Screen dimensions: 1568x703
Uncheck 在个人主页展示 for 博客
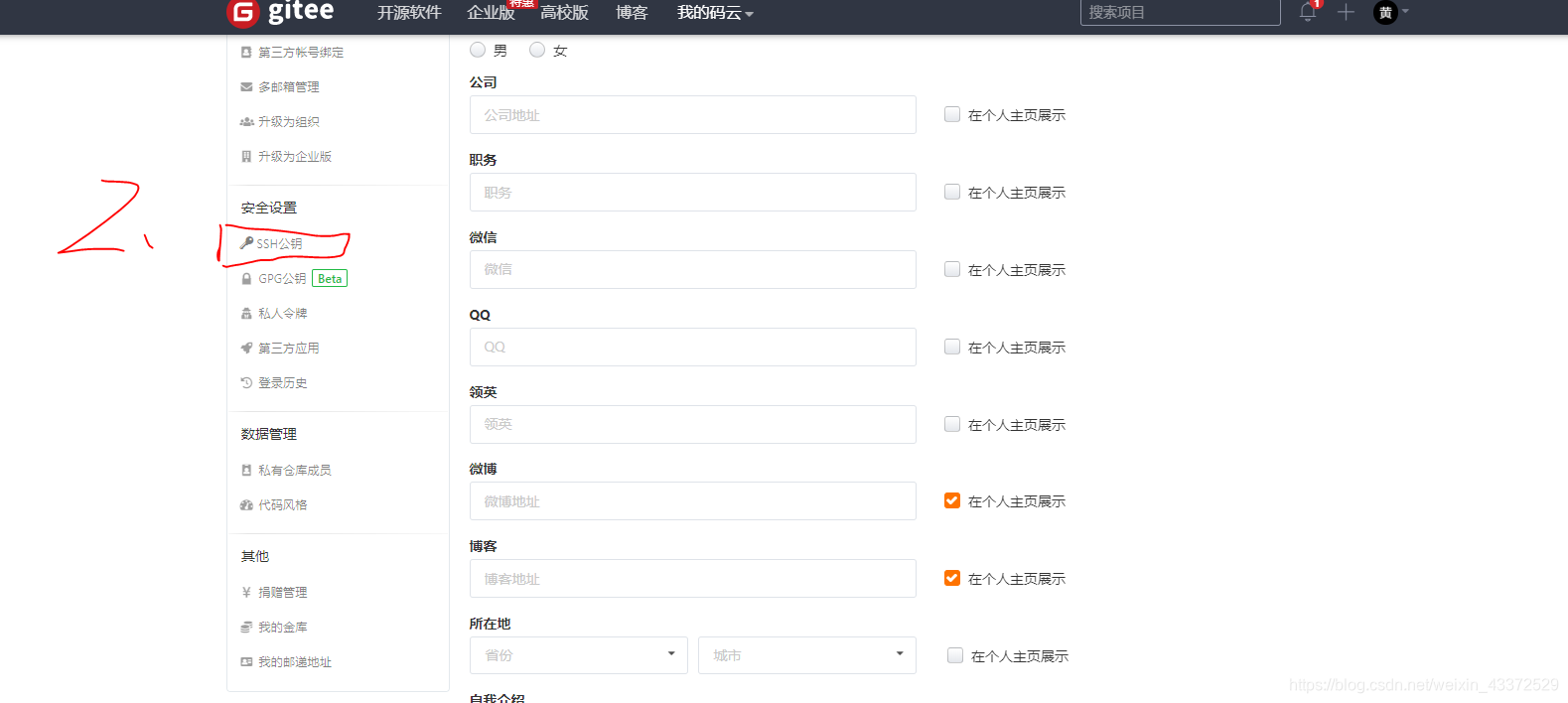pos(952,578)
